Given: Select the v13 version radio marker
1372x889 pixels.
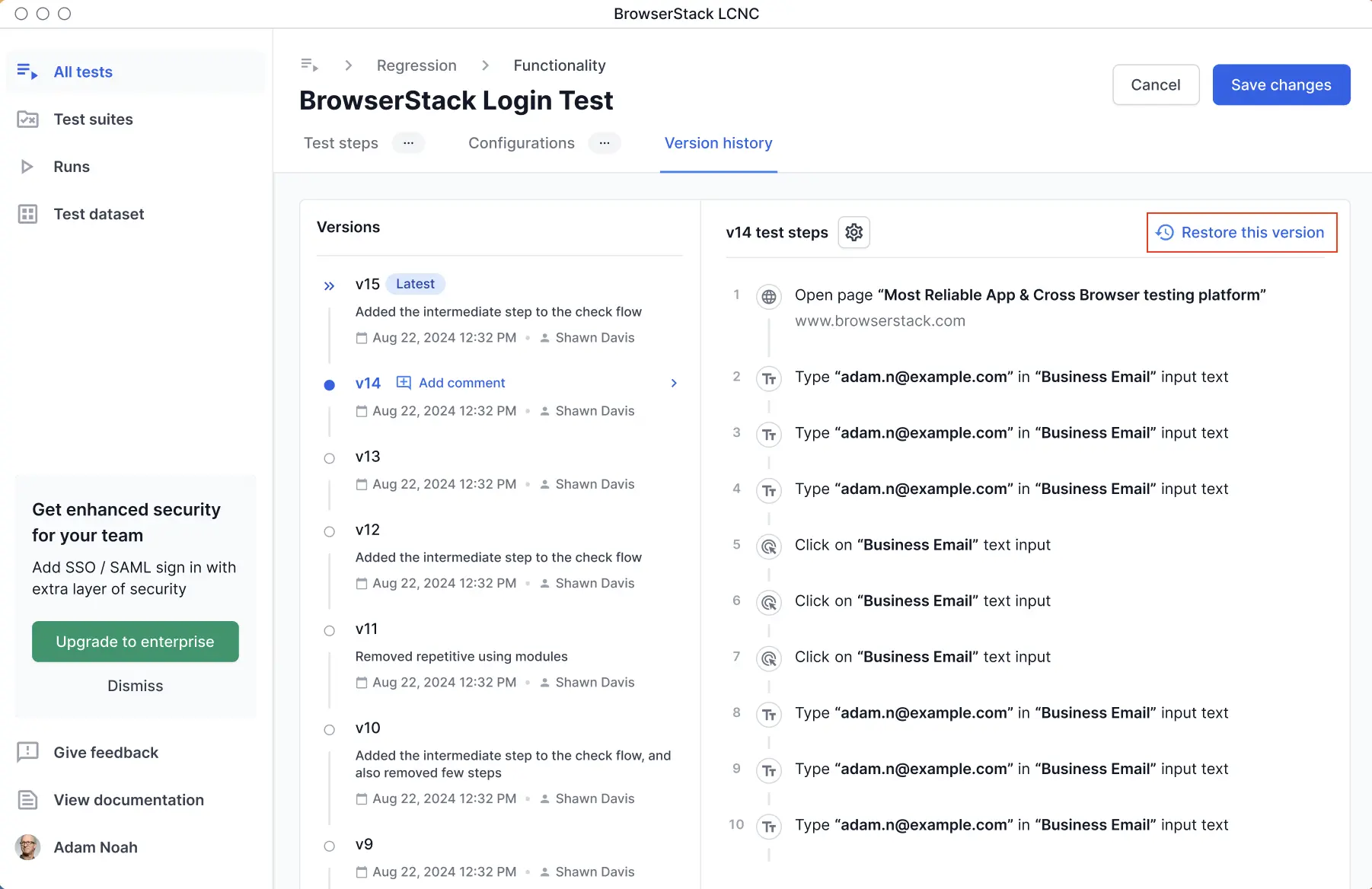Looking at the screenshot, I should coord(329,458).
